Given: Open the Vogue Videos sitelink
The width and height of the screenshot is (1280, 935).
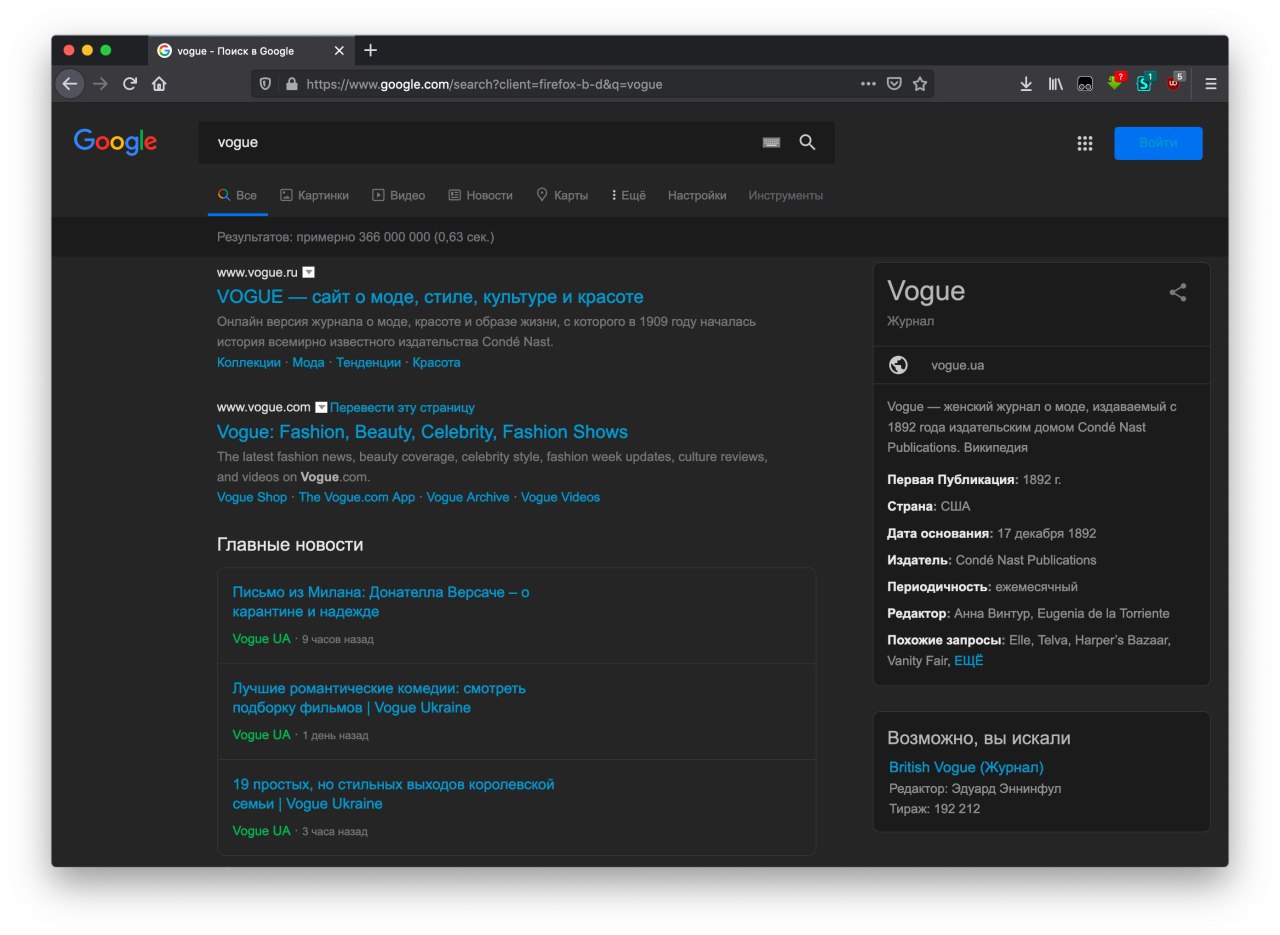Looking at the screenshot, I should [560, 497].
